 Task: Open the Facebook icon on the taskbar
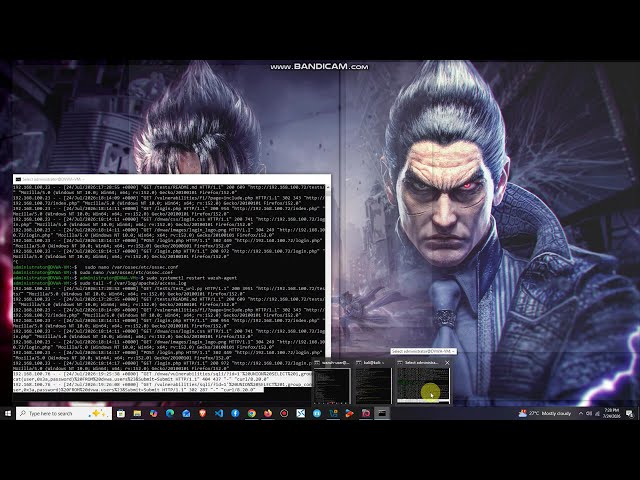coord(235,413)
